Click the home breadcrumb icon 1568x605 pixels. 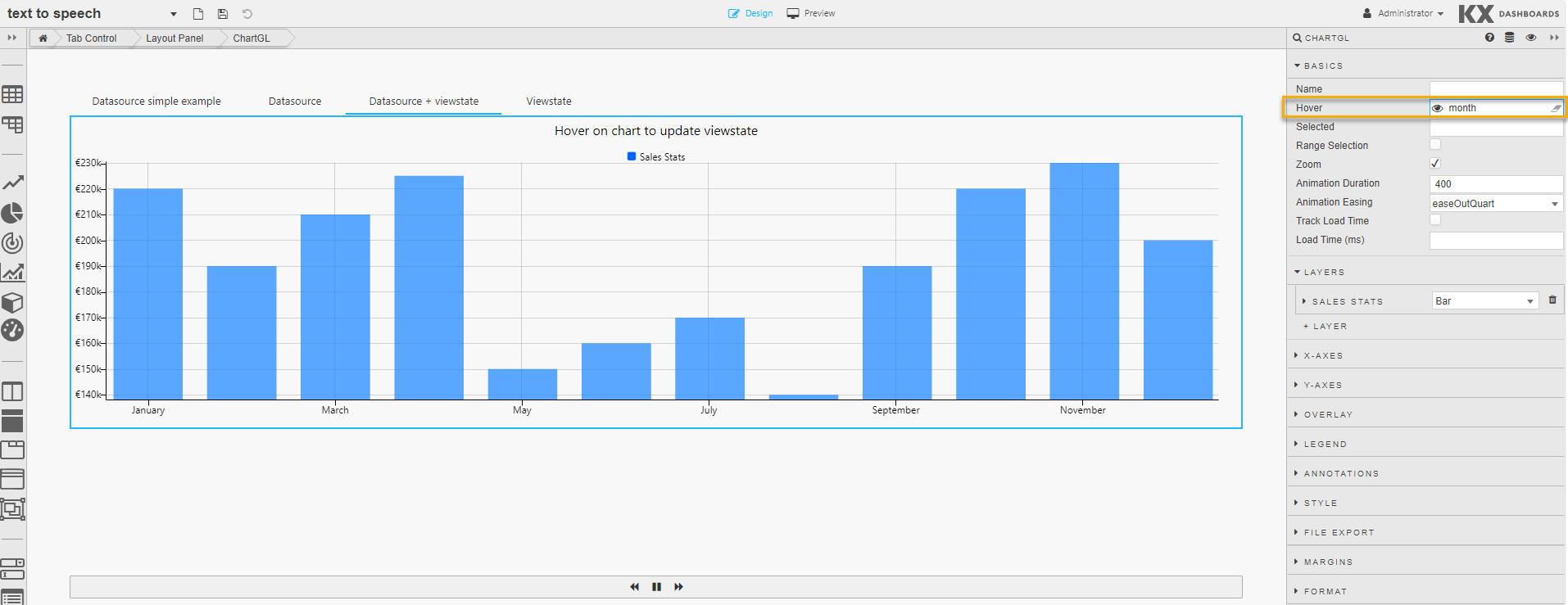43,38
